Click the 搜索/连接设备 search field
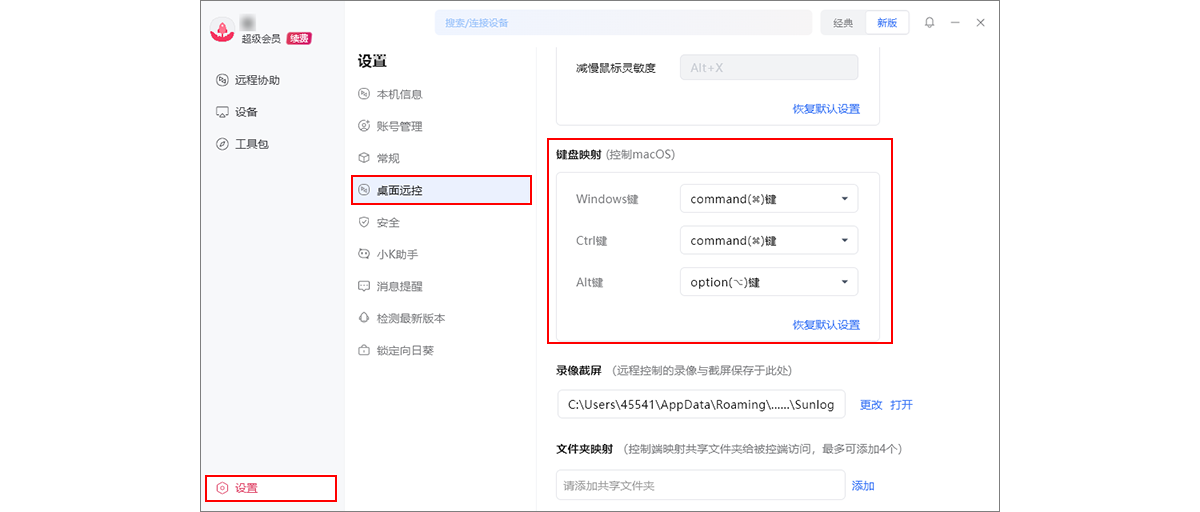The width and height of the screenshot is (1200, 512). click(x=622, y=22)
